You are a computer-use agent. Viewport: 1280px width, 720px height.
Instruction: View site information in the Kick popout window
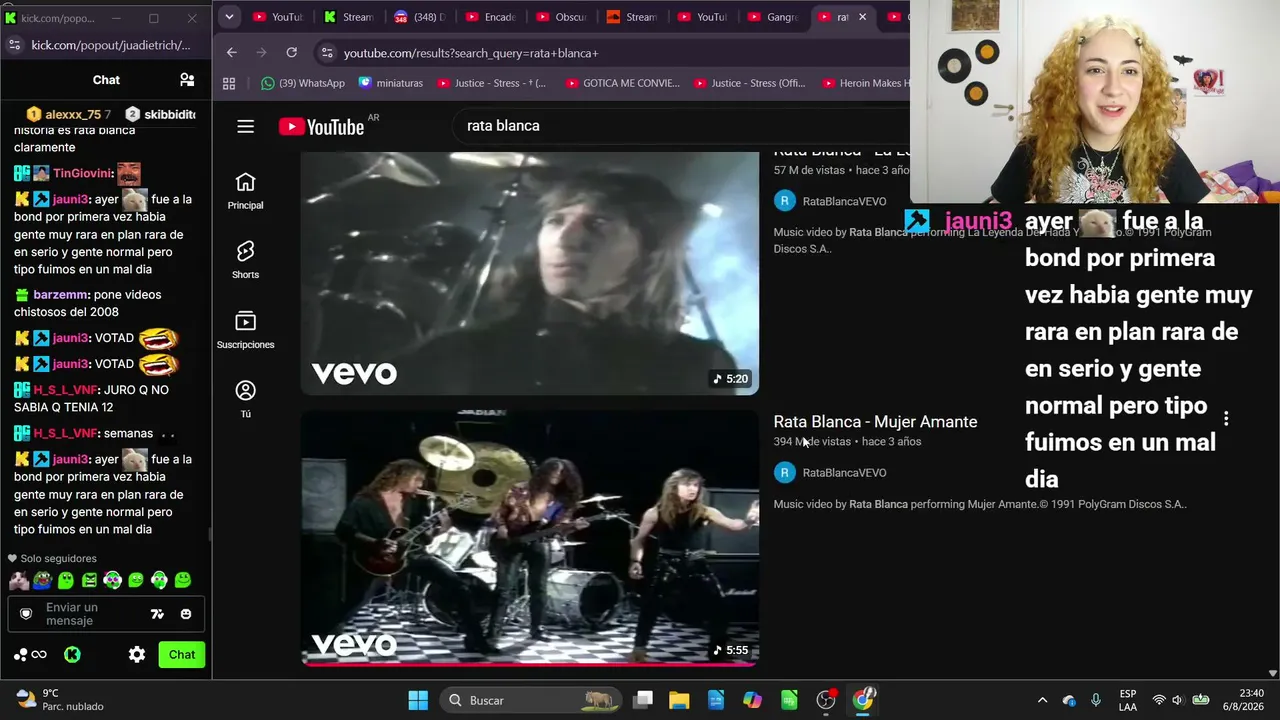[14, 45]
